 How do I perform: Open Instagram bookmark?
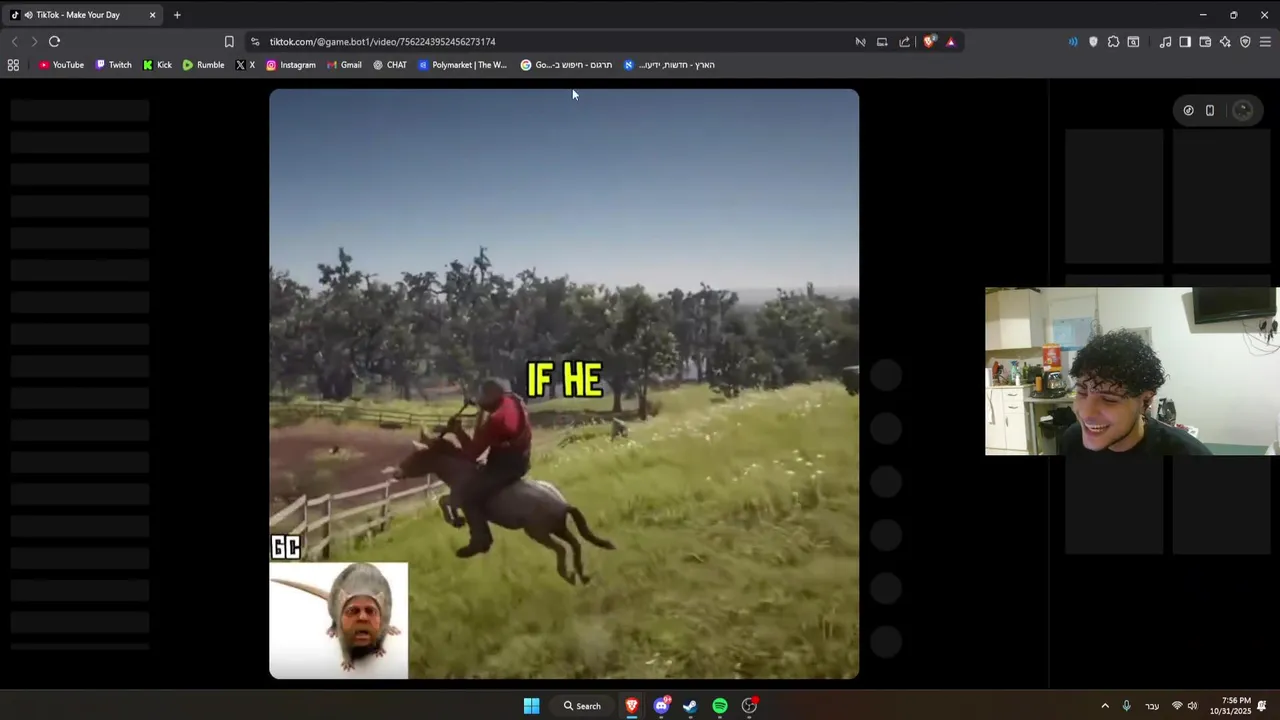coord(290,65)
